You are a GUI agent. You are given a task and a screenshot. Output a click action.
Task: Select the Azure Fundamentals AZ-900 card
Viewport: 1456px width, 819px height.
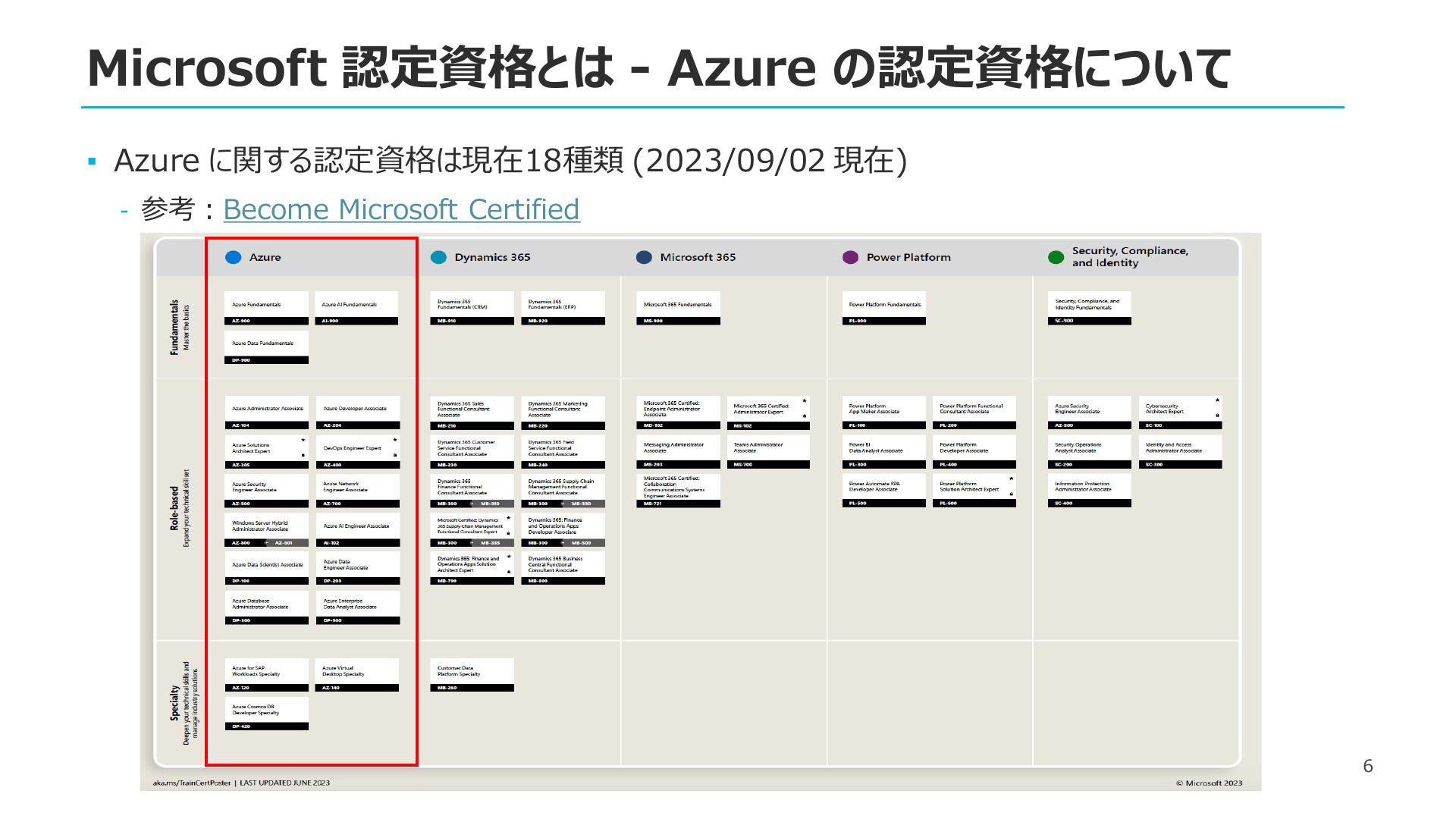click(267, 308)
